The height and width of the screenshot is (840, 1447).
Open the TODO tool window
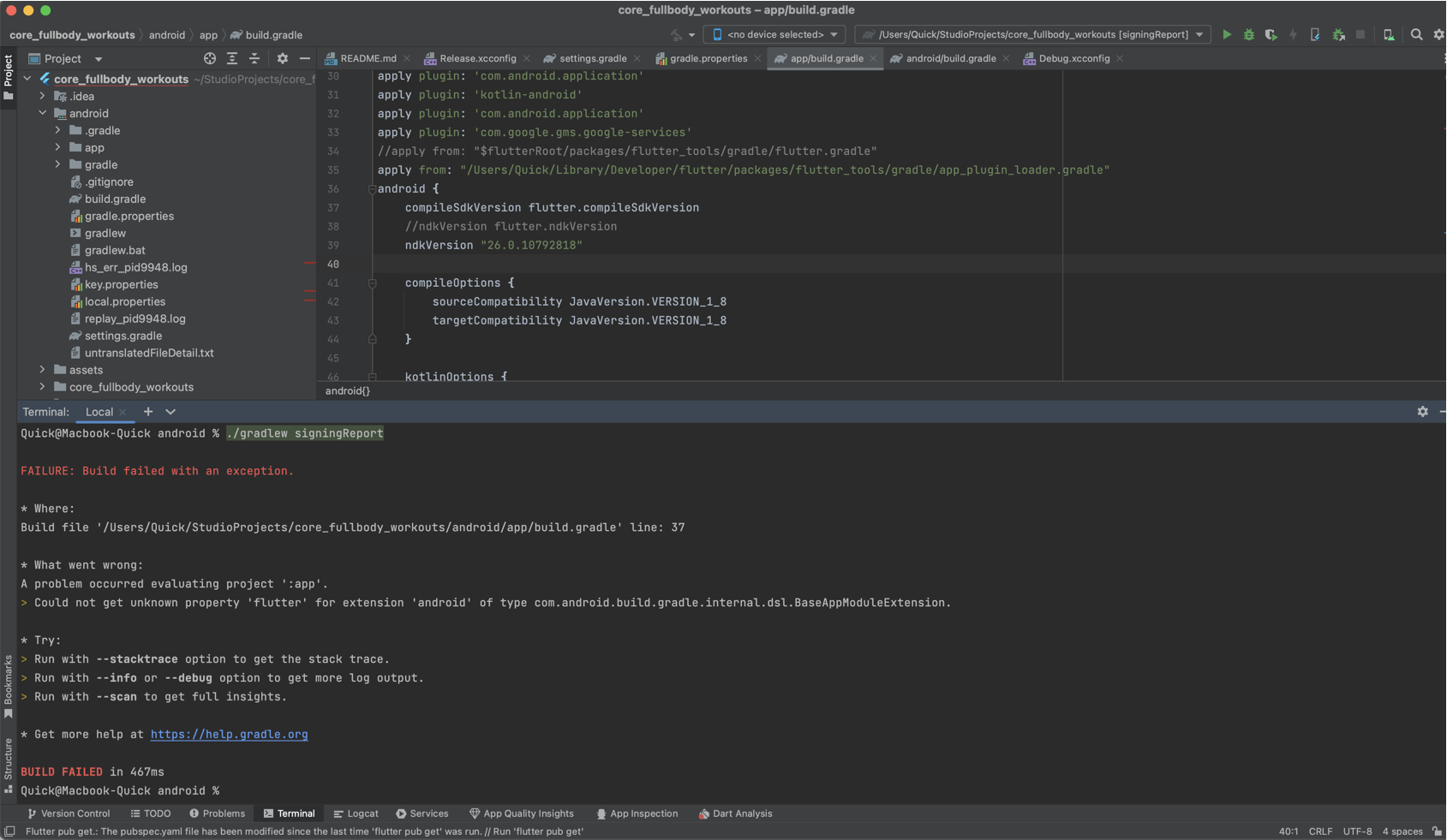coord(151,813)
